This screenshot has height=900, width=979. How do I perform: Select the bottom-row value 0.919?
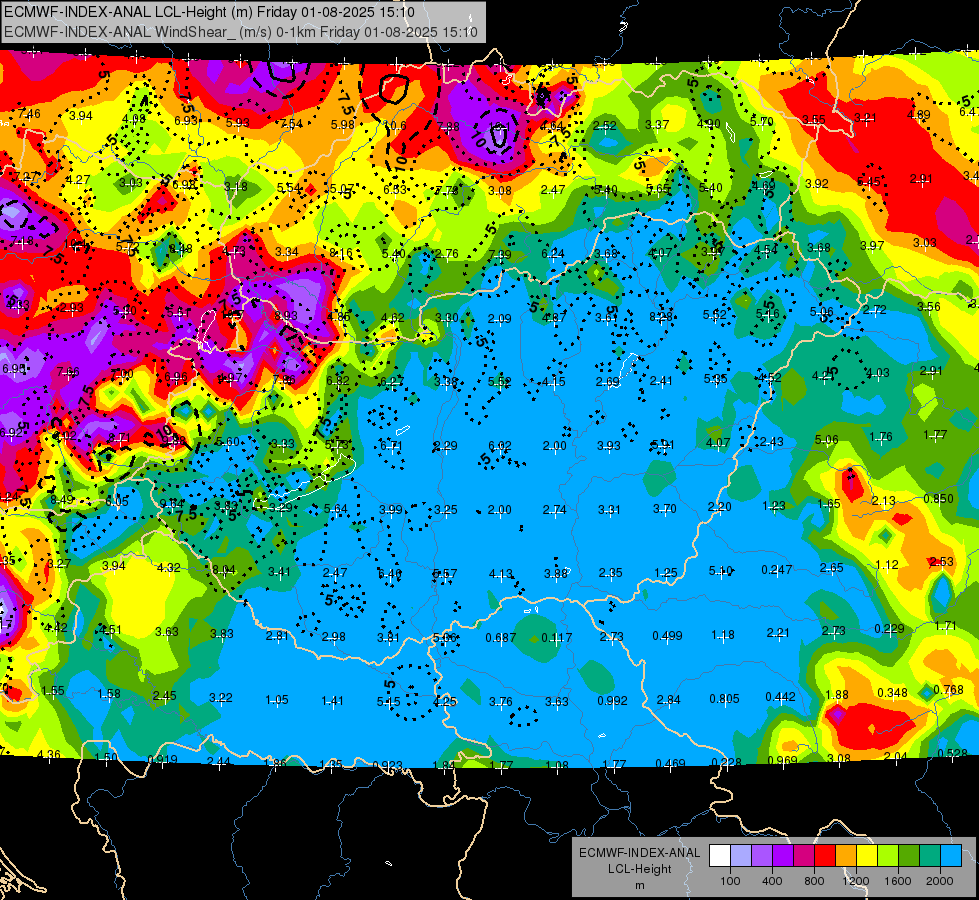tap(162, 759)
